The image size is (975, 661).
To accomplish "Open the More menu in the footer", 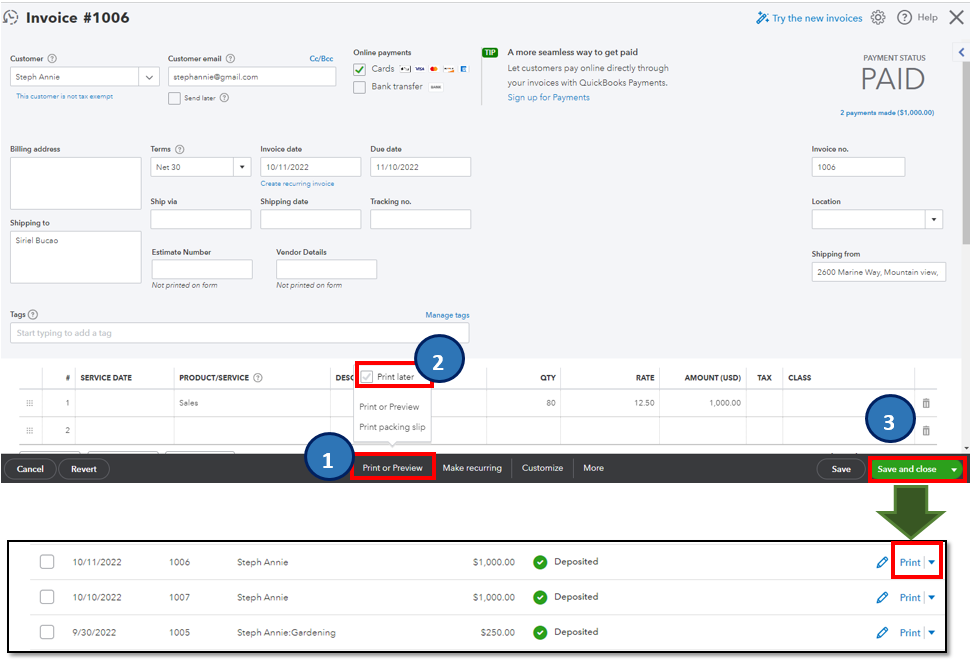I will point(593,468).
